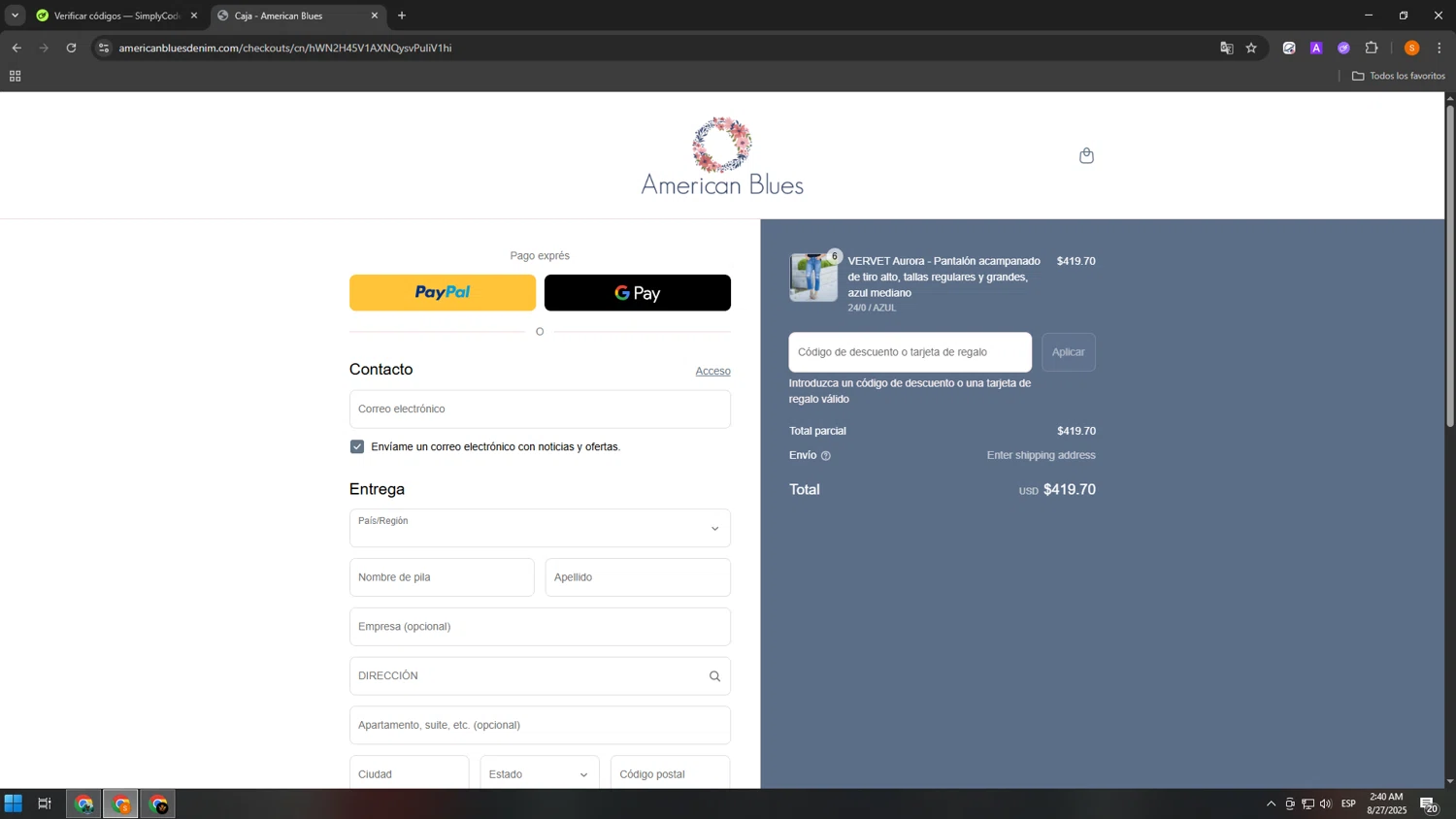1456x819 pixels.
Task: Click the purple A extension icon
Action: point(1316,48)
